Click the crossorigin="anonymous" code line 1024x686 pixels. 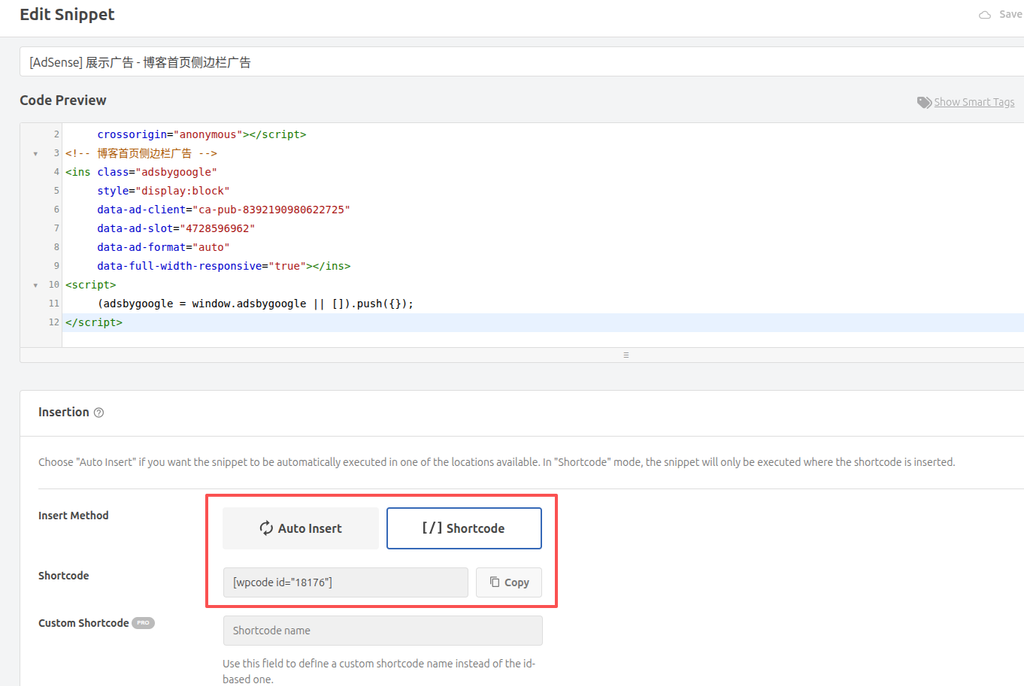click(201, 135)
